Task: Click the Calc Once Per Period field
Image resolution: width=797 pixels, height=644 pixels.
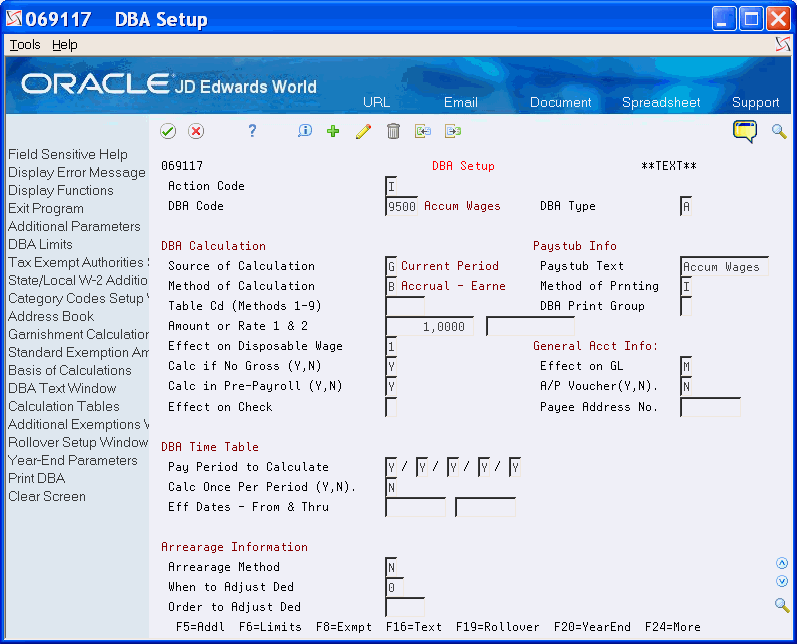Action: coord(391,487)
